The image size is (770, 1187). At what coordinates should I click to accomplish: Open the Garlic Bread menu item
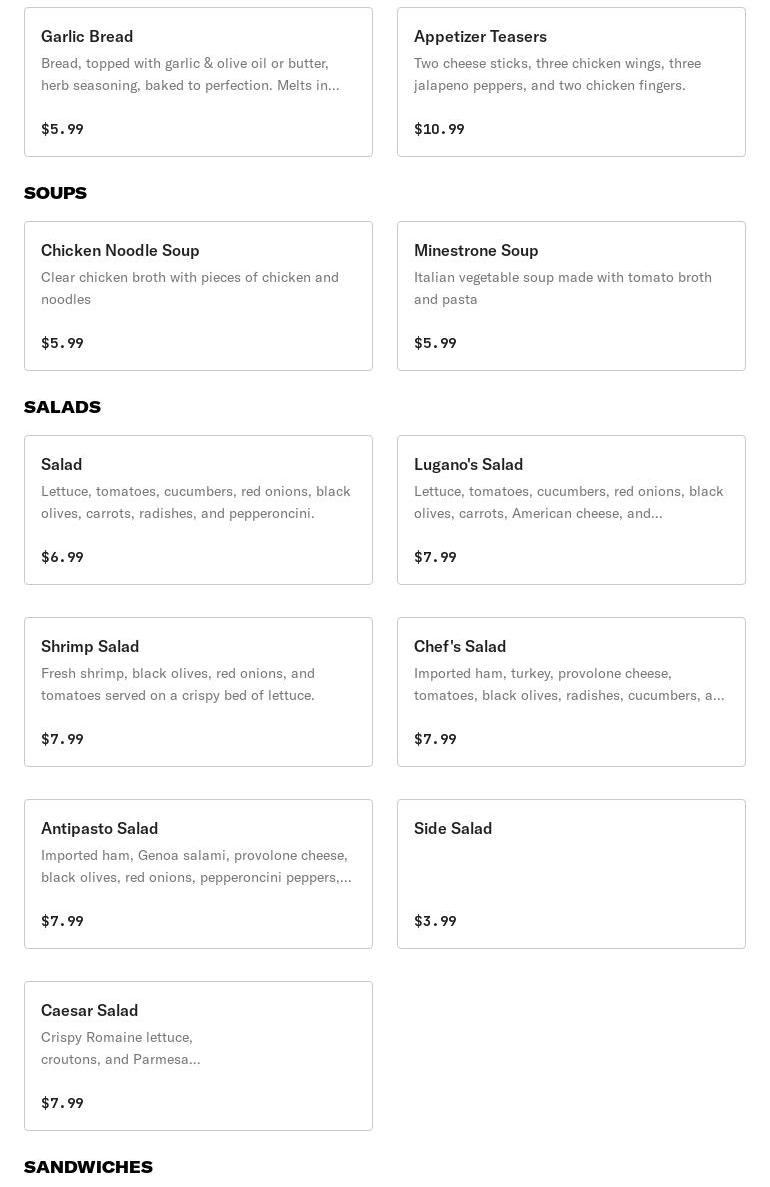198,82
